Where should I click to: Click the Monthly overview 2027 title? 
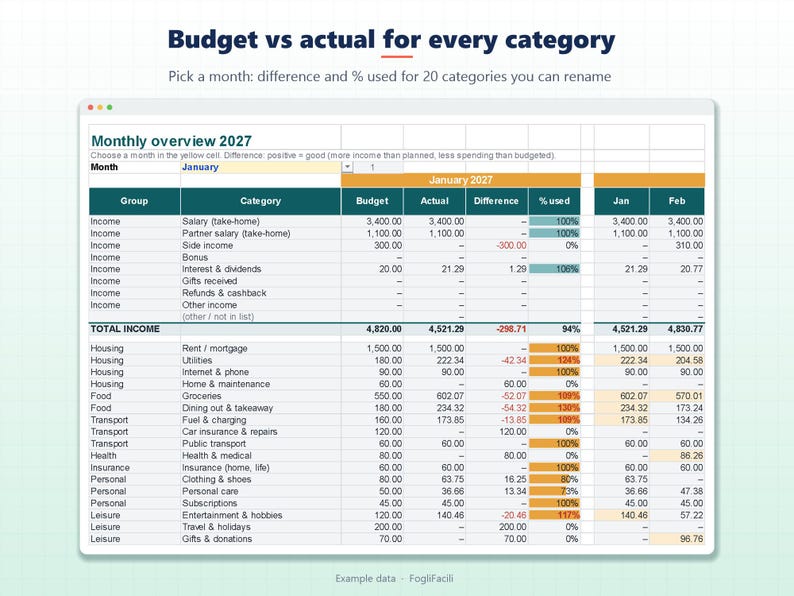[171, 141]
